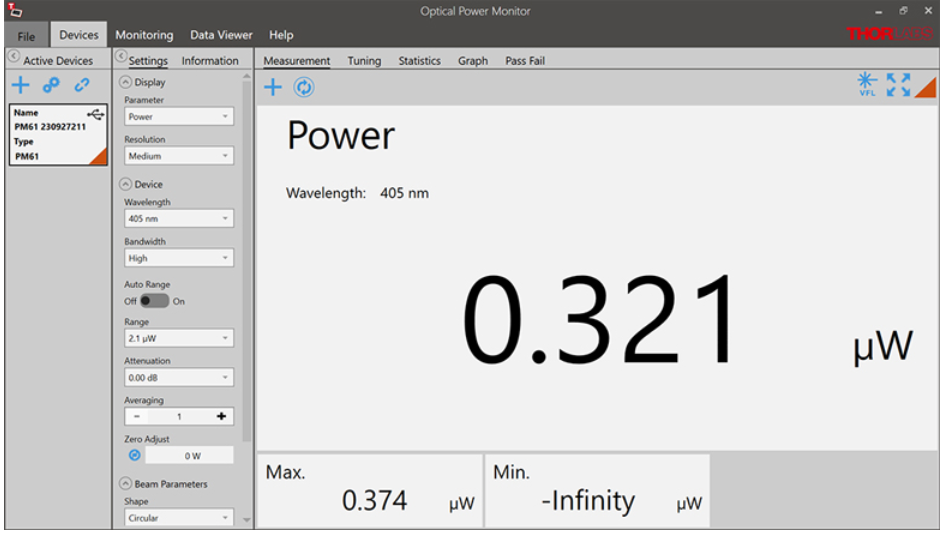Collapse the Display settings section

pos(125,83)
